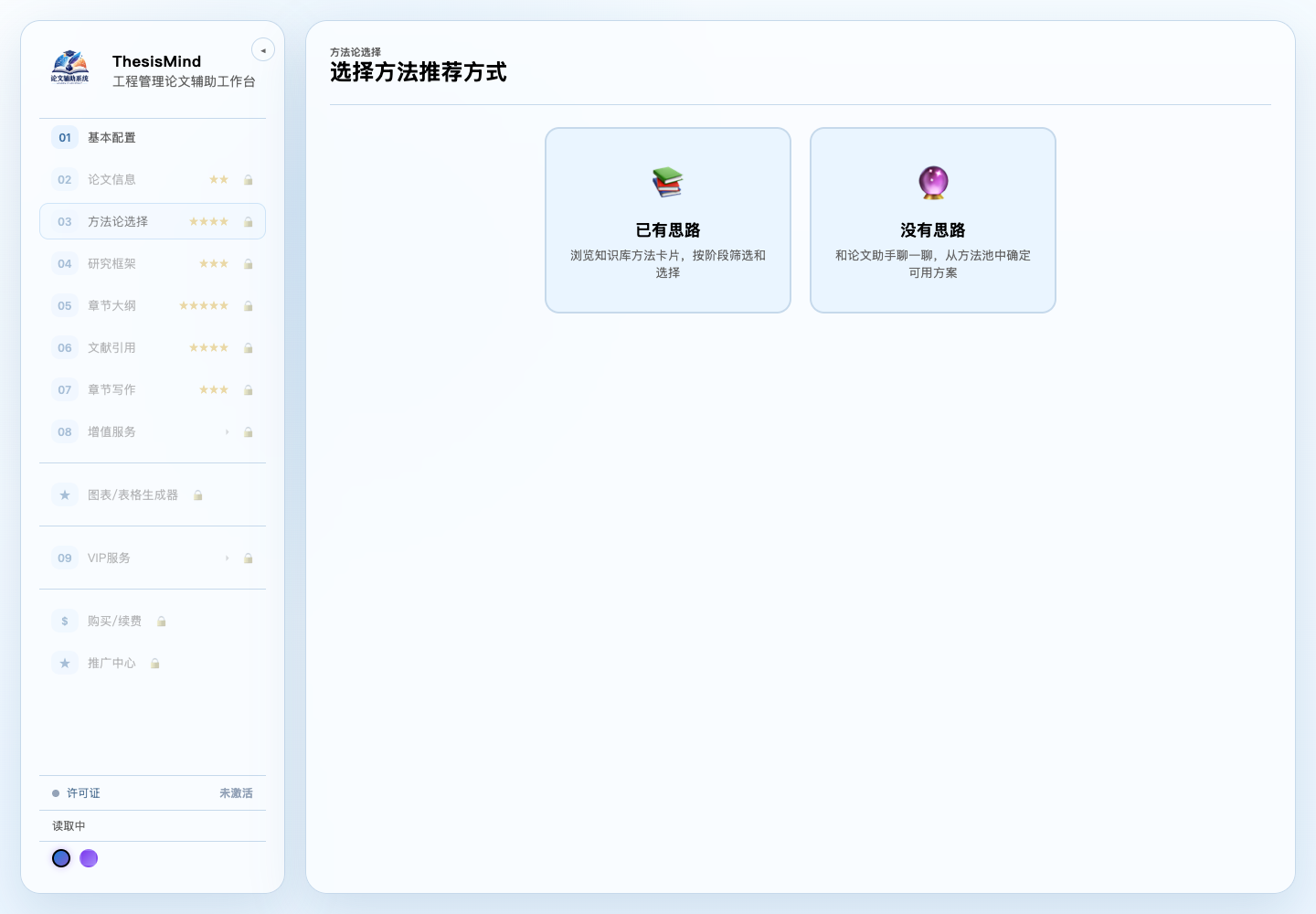The height and width of the screenshot is (914, 1316).
Task: Click lock icon beside 推广中心
Action: (154, 664)
